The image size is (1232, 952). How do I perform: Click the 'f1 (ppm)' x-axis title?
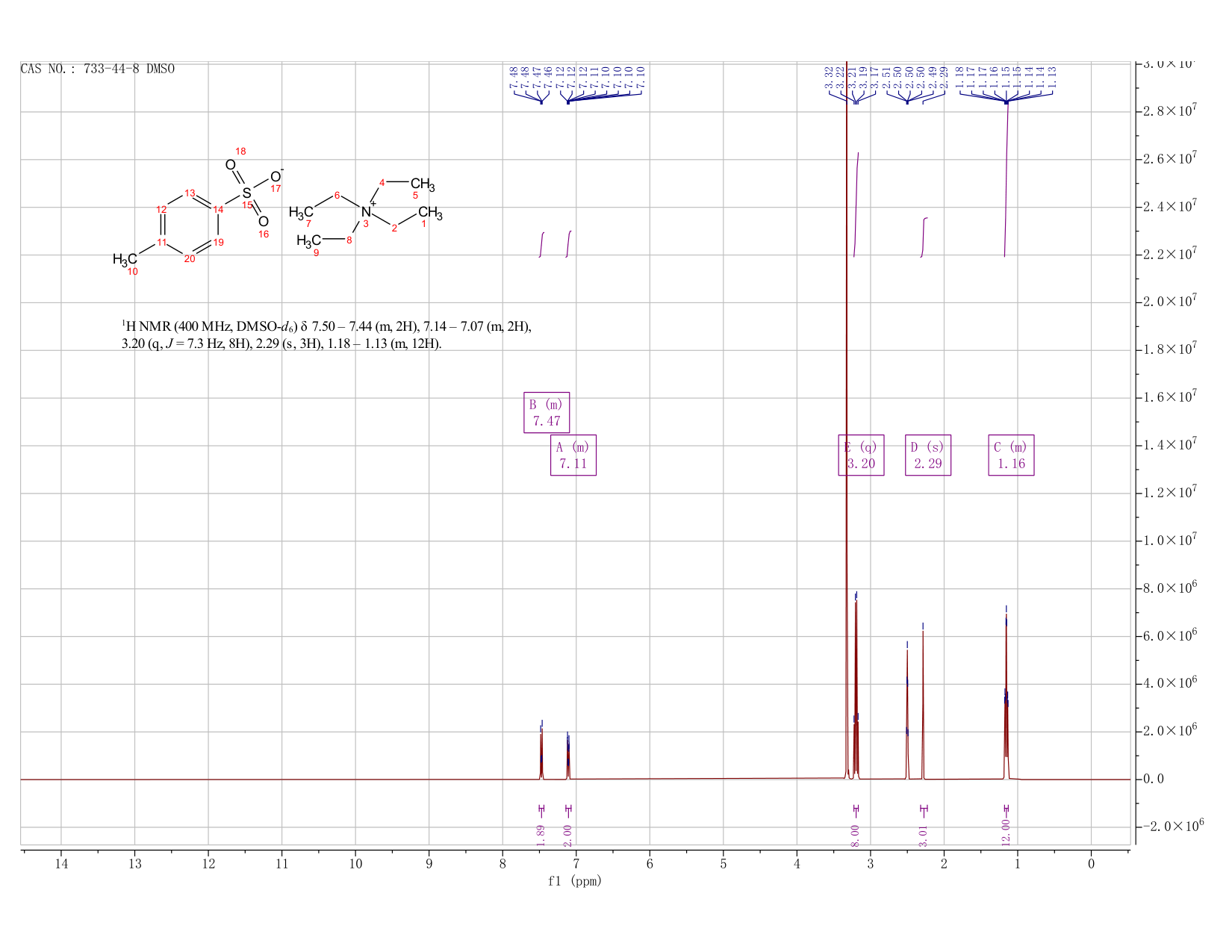[x=575, y=881]
